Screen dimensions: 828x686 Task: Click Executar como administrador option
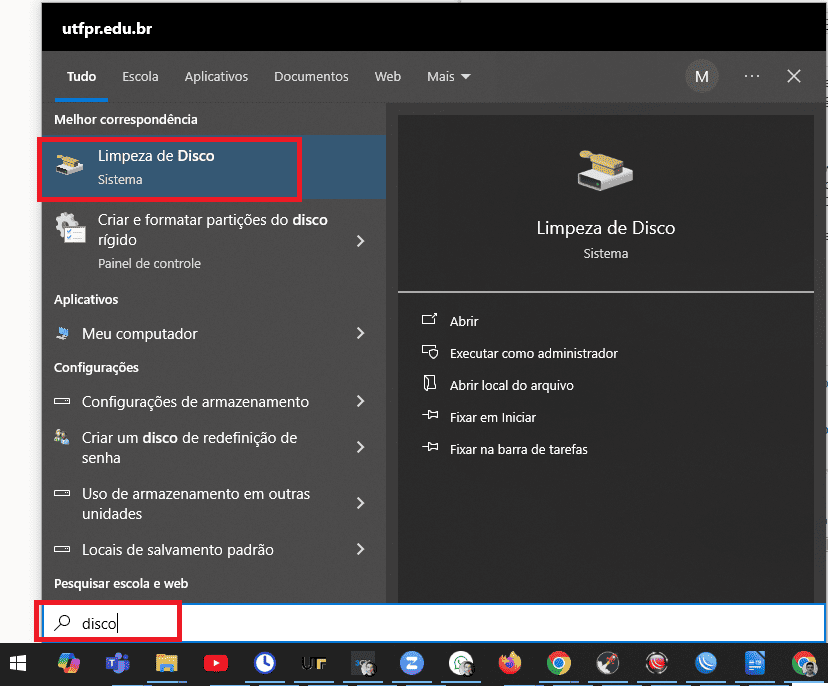tap(533, 353)
